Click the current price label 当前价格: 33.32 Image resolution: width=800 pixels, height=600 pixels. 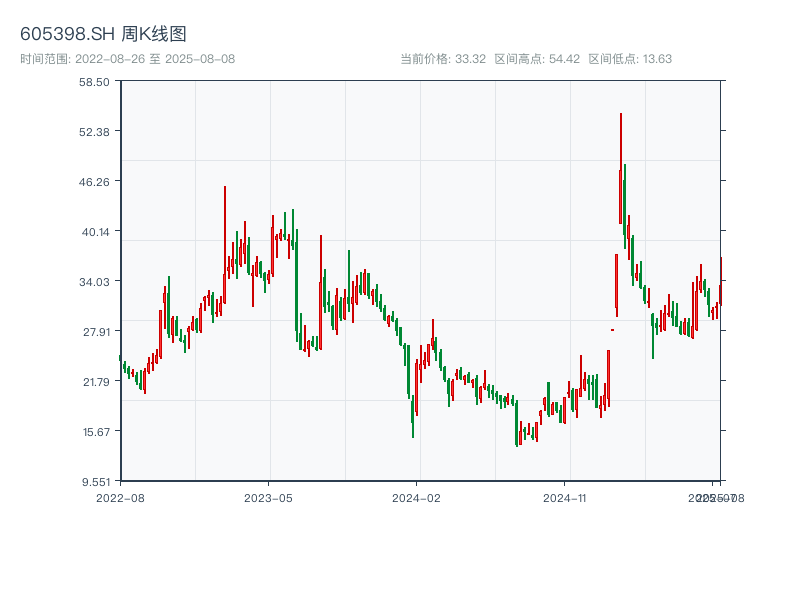point(443,59)
